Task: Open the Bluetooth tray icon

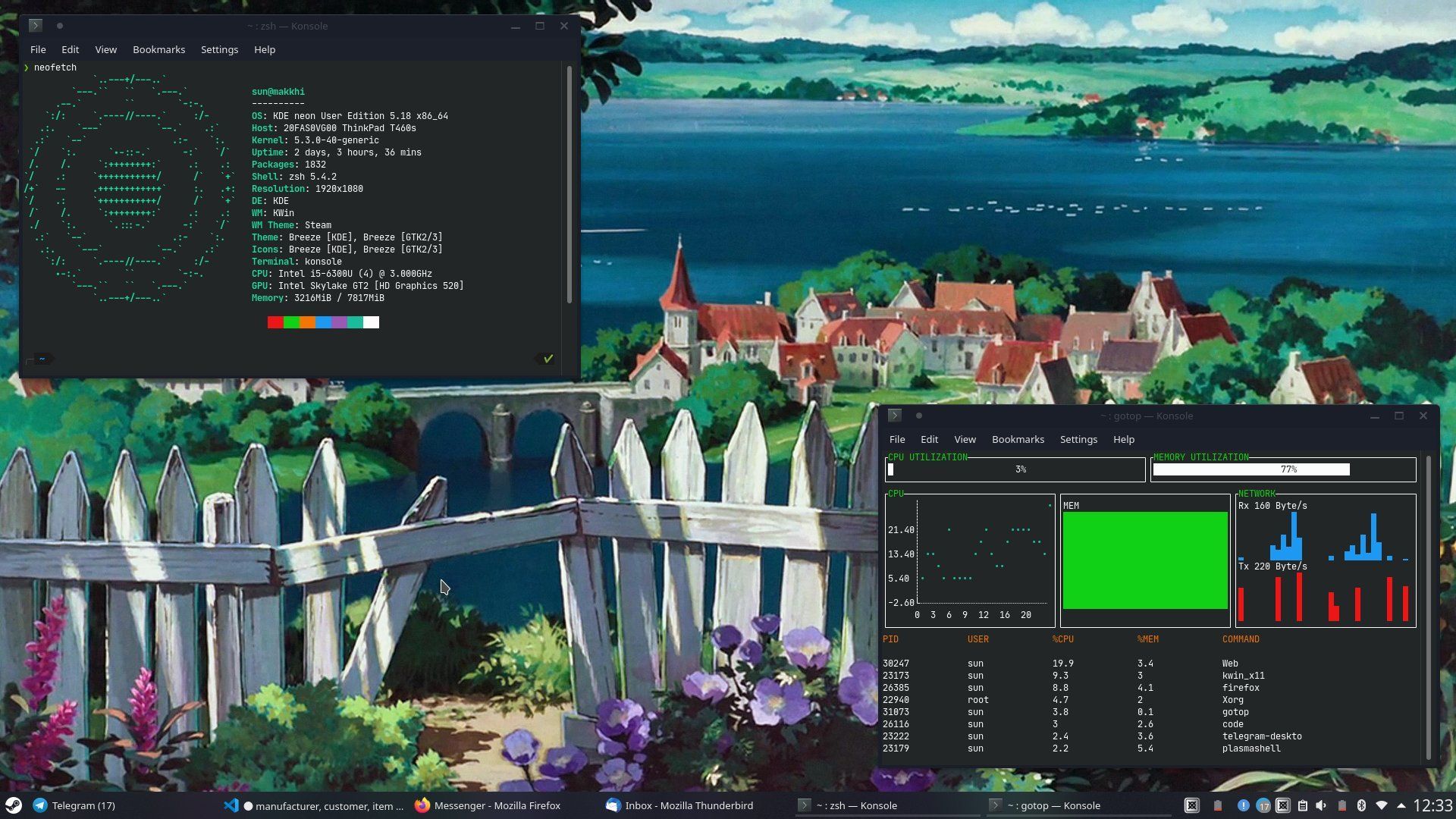Action: tap(1361, 805)
